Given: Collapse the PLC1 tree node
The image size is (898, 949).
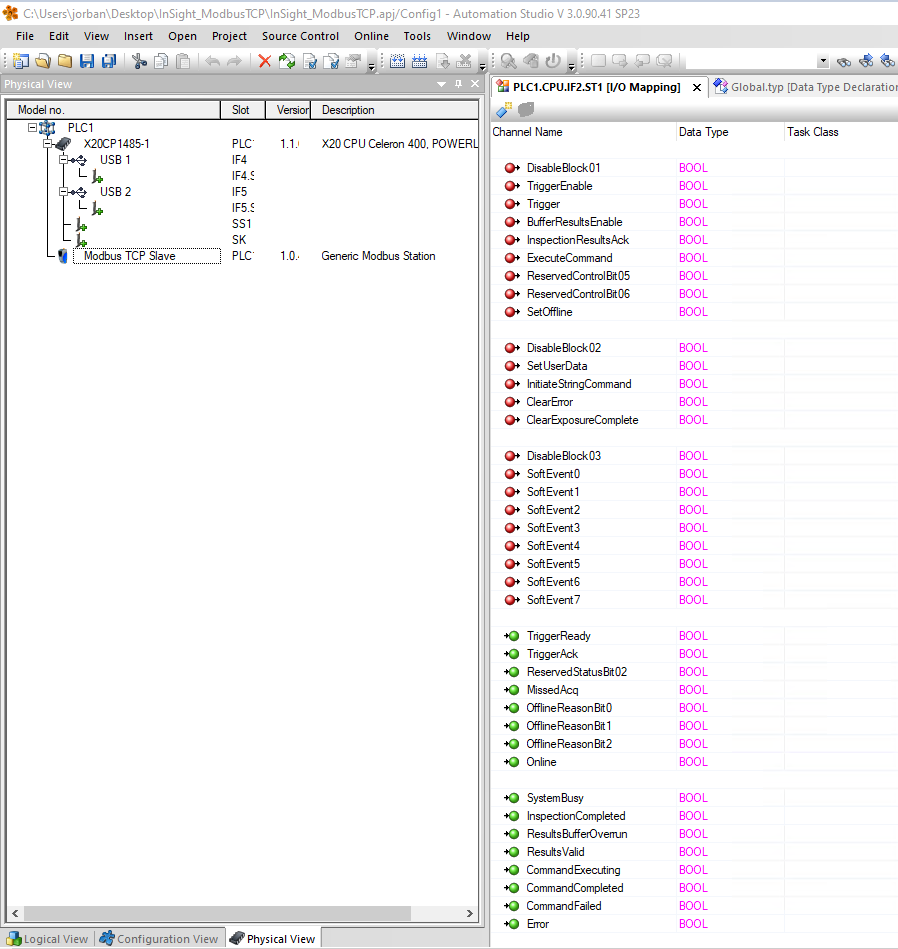Looking at the screenshot, I should 31,129.
